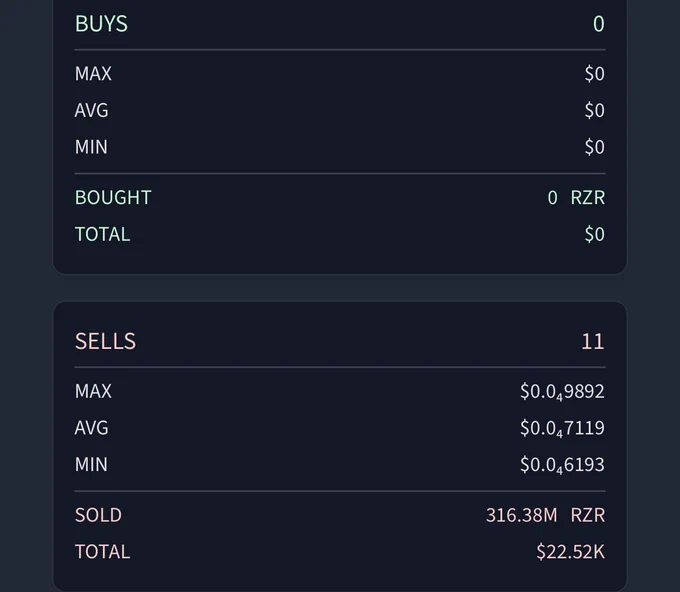Image resolution: width=680 pixels, height=592 pixels.
Task: Click the buys AVG $0 value
Action: tap(594, 110)
